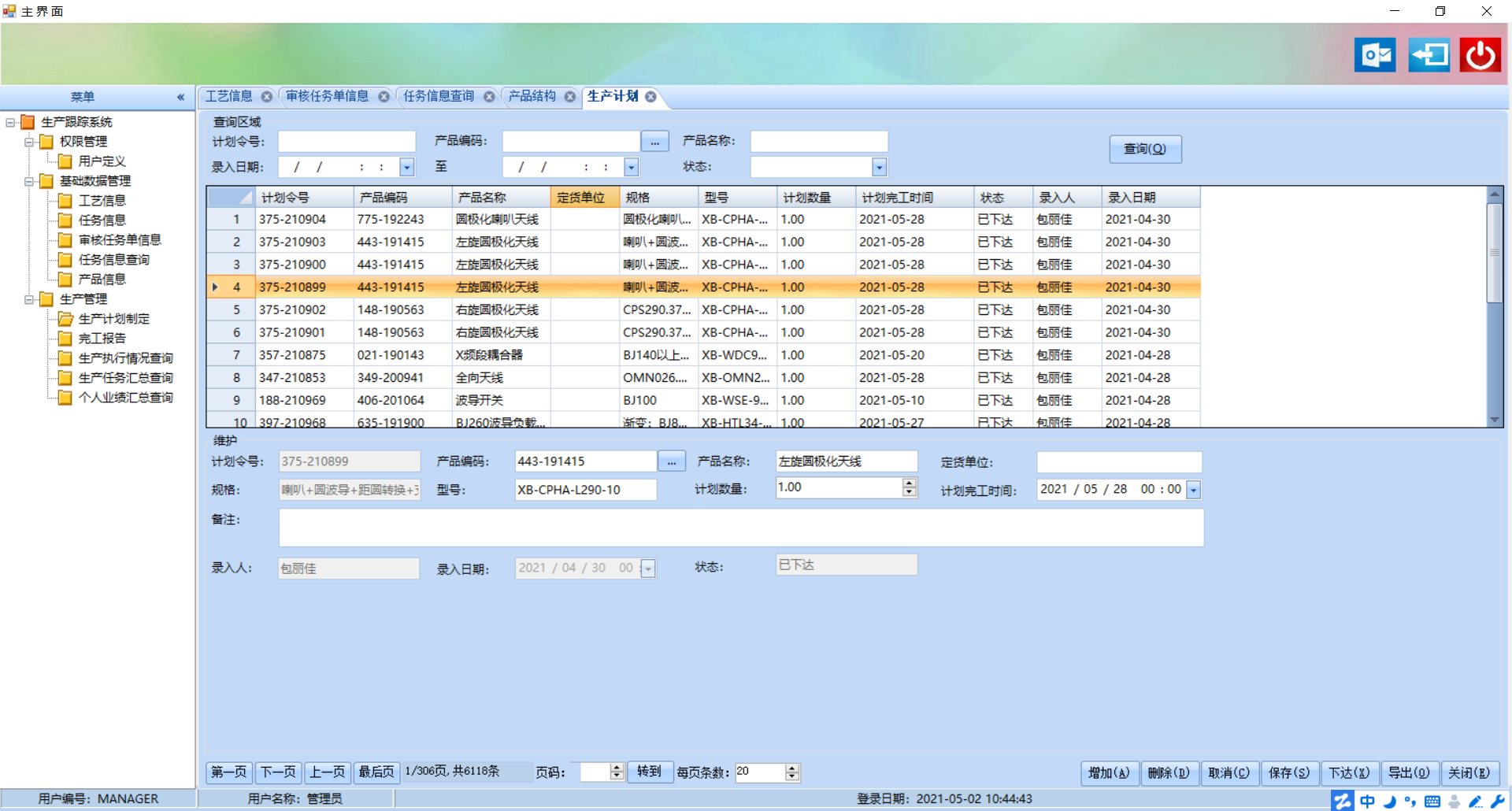This screenshot has width=1512, height=811.
Task: Go to 下一页 next page
Action: pos(278,772)
